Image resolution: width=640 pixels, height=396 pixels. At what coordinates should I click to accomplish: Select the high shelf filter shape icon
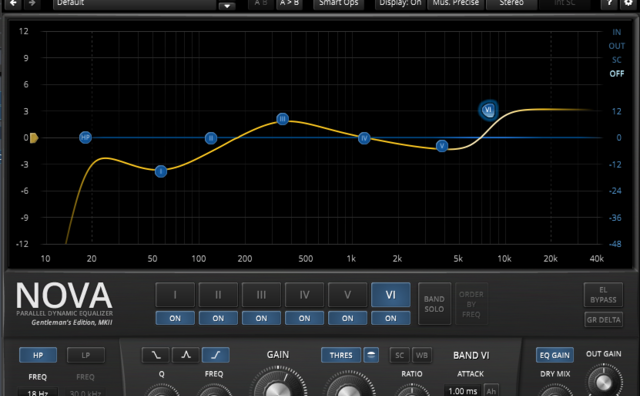(x=216, y=355)
